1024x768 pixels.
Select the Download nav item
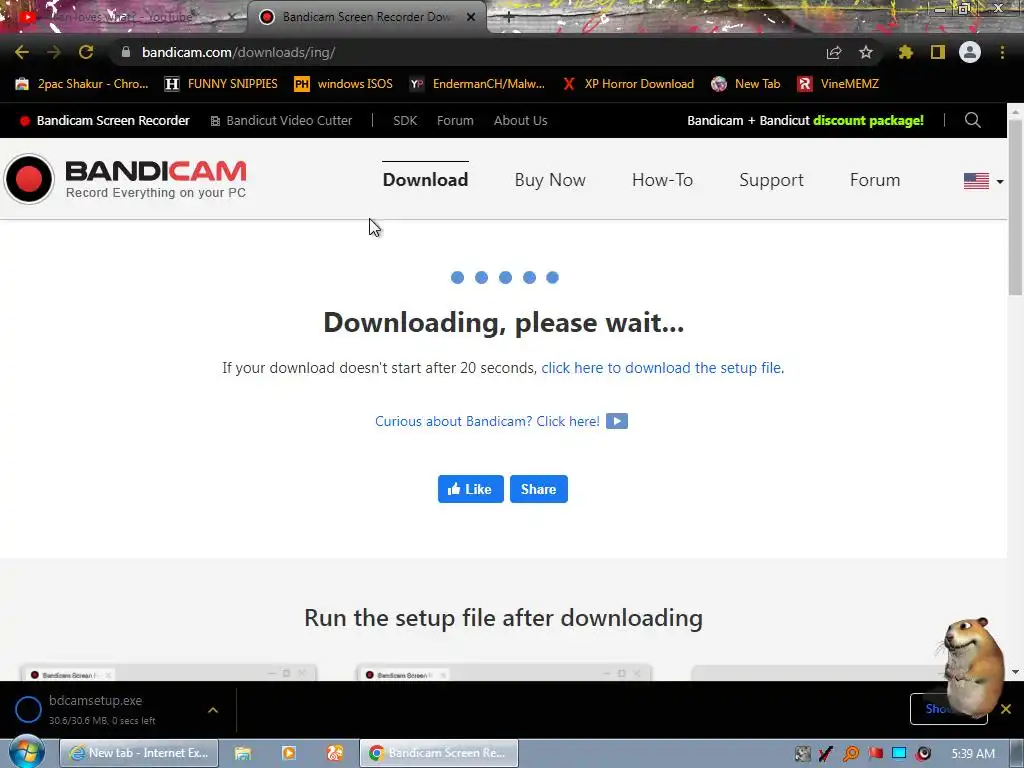pyautogui.click(x=425, y=180)
